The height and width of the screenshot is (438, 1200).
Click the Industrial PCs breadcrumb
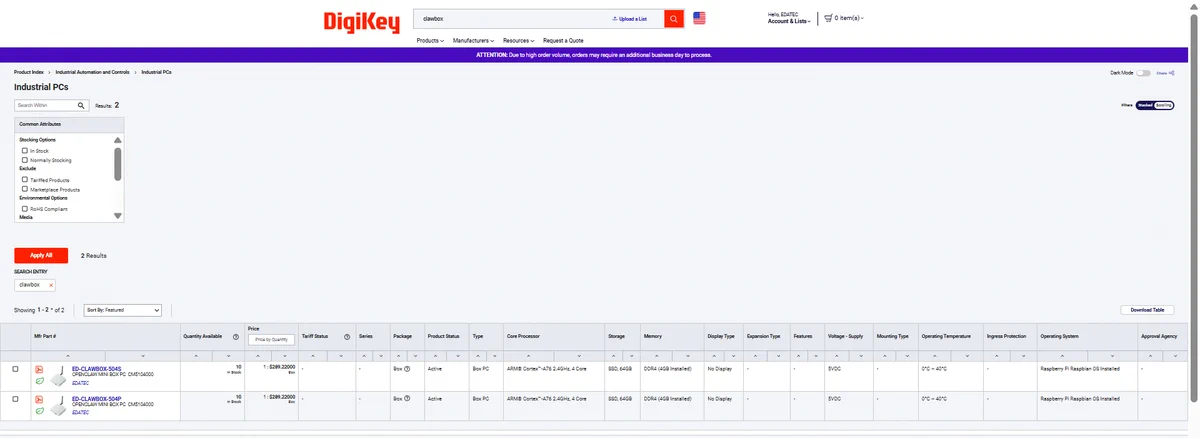pos(156,72)
